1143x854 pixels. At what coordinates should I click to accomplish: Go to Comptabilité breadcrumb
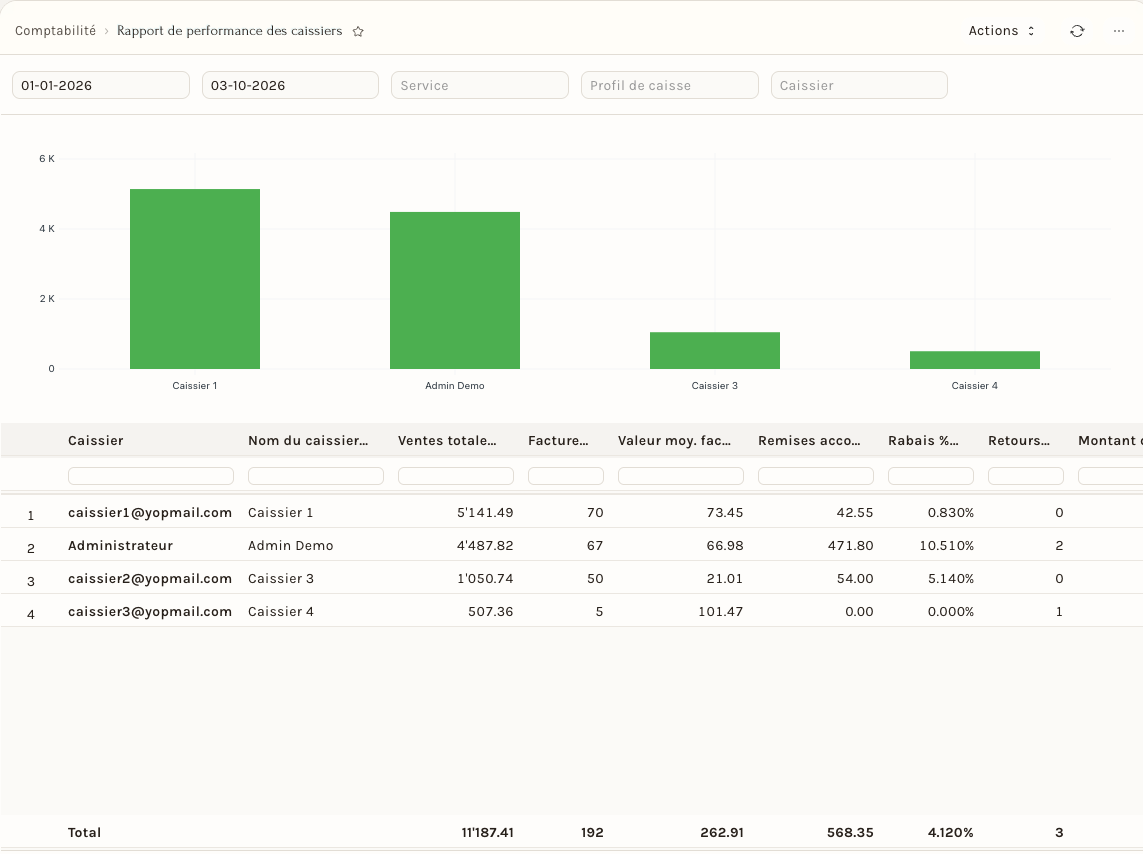(x=55, y=31)
